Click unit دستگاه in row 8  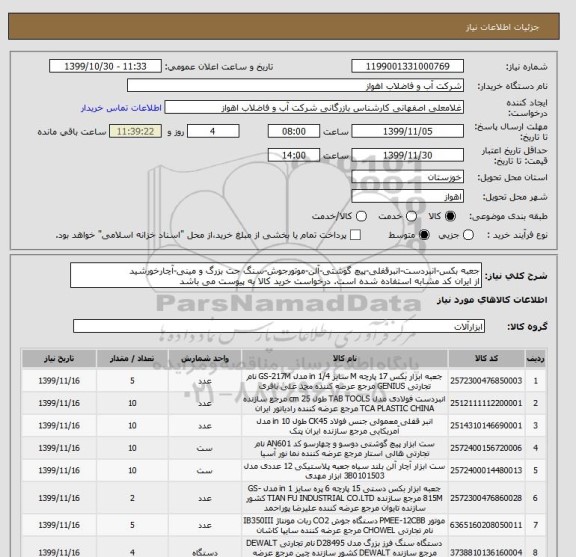(205, 552)
